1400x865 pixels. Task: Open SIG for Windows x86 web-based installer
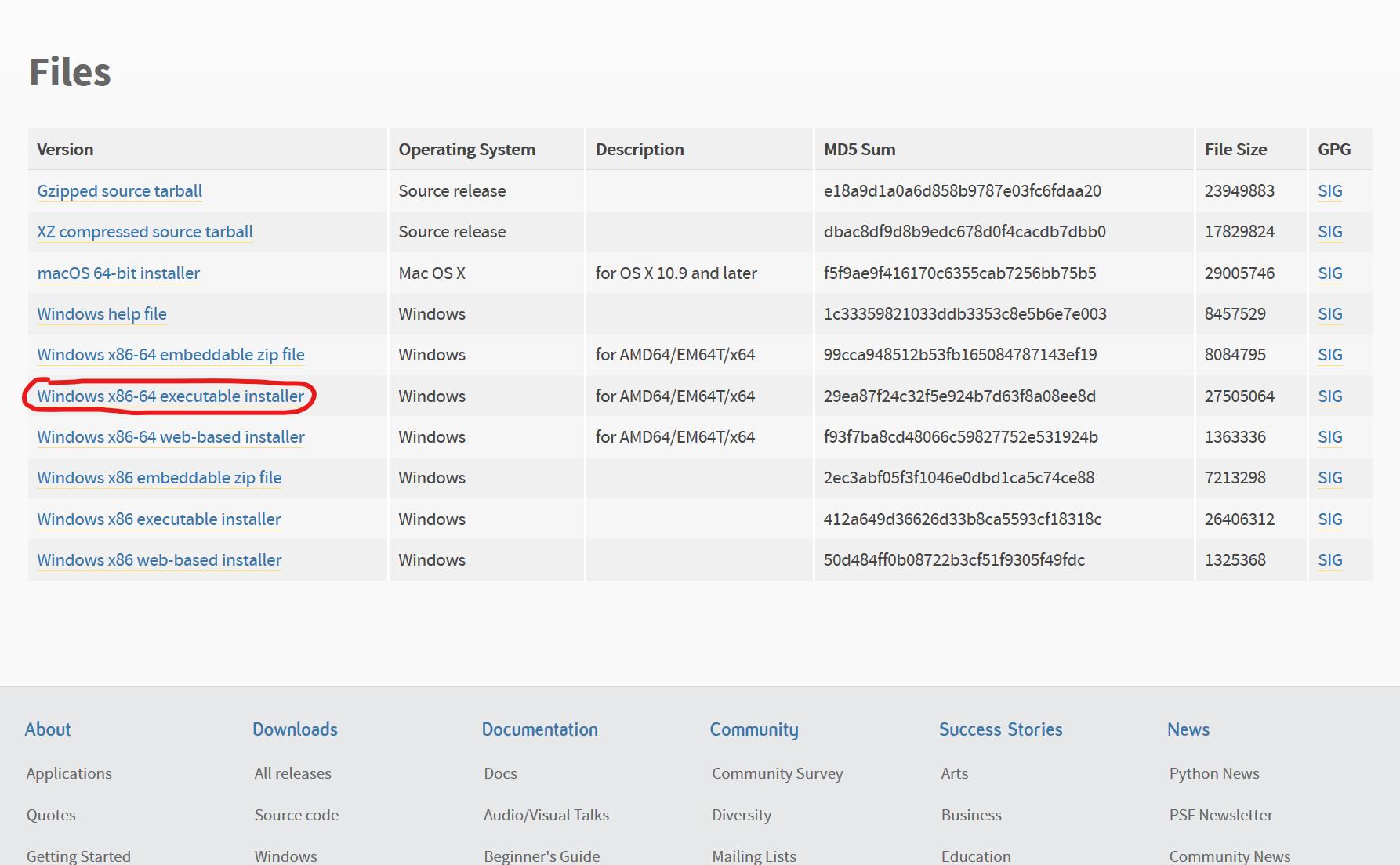pos(1330,560)
